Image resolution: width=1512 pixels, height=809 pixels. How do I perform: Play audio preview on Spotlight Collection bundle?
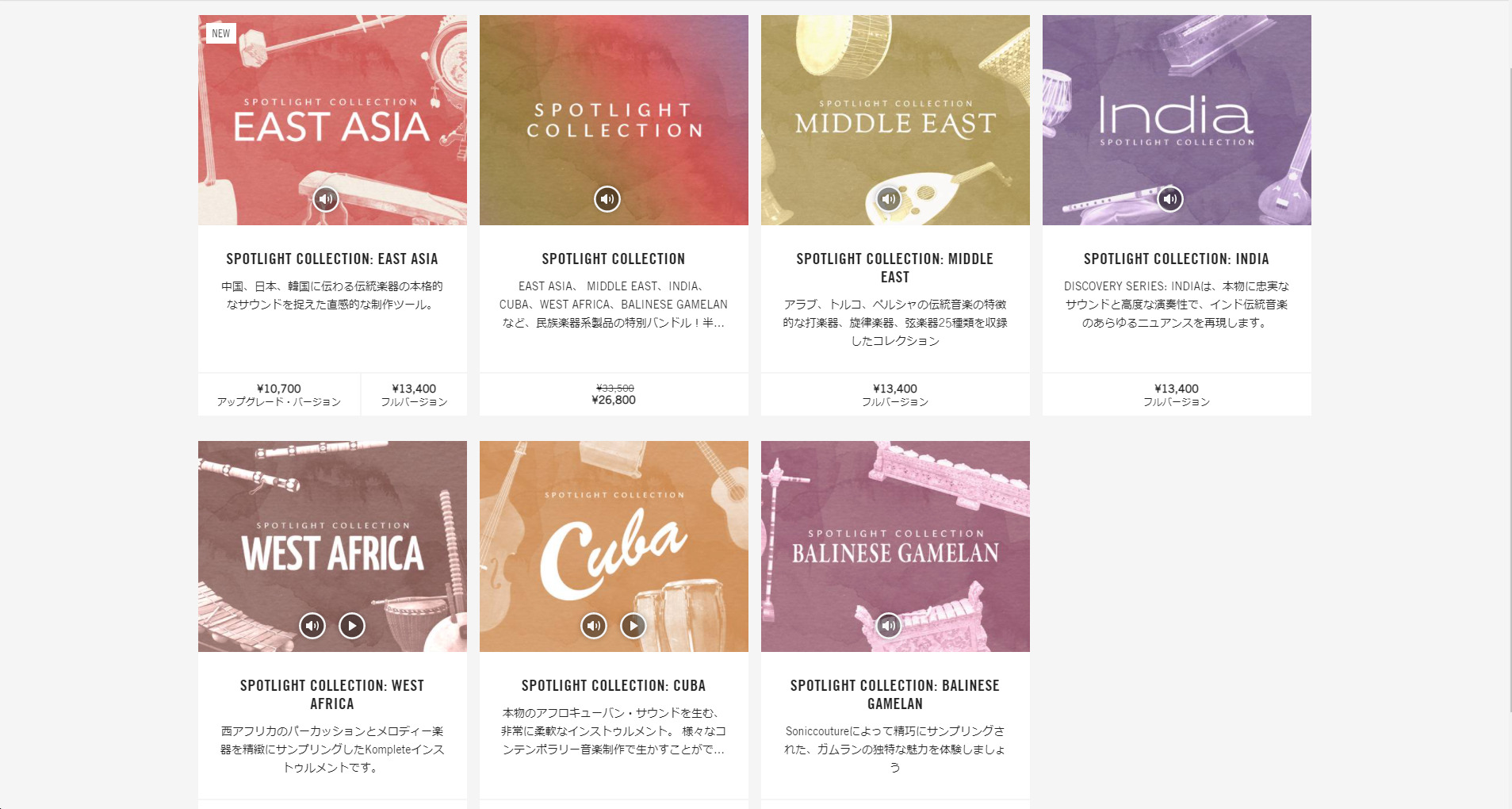[607, 199]
